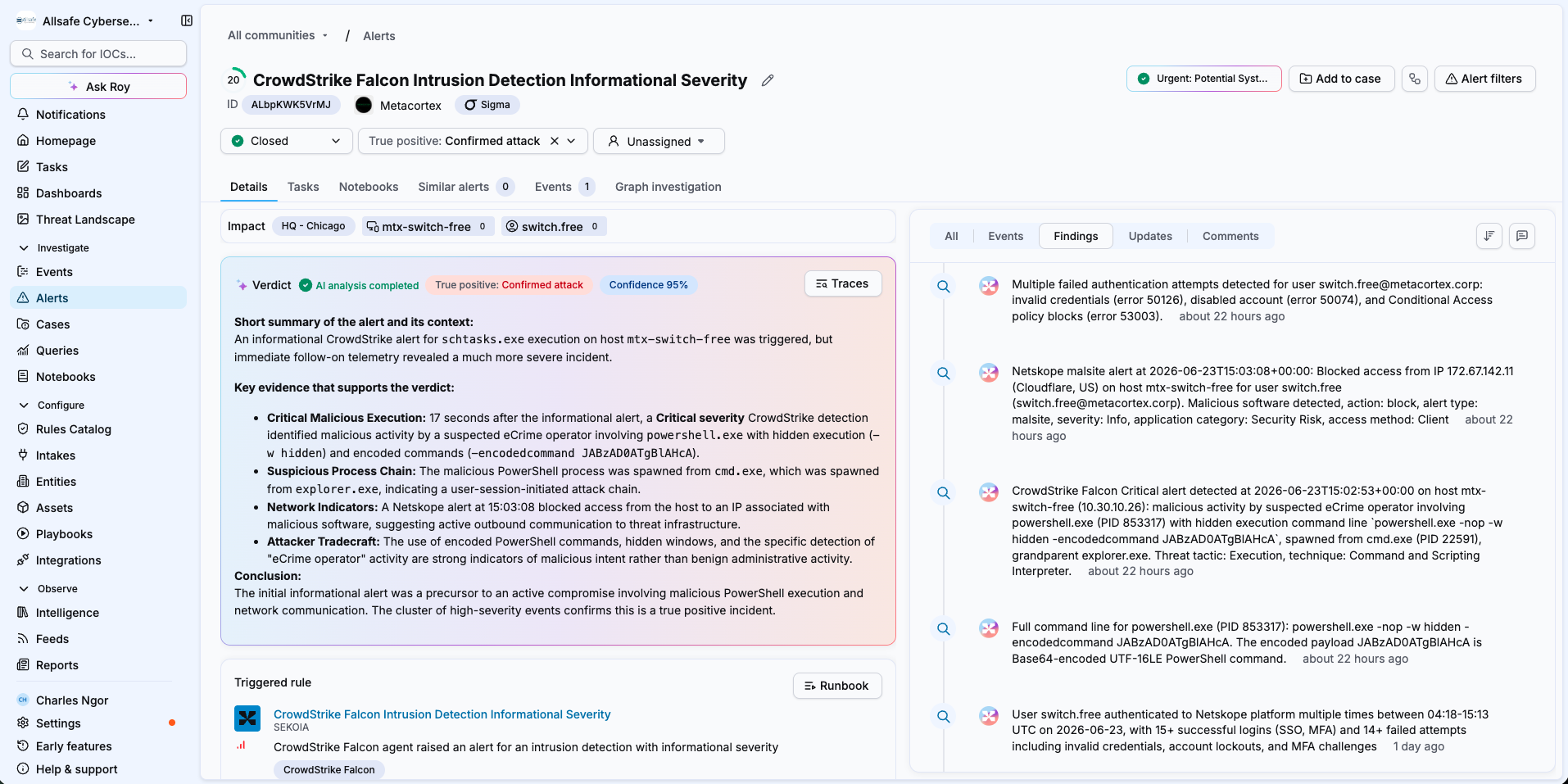Switch to the Notebooks tab
Viewport: 1568px width, 784px height.
pos(369,187)
